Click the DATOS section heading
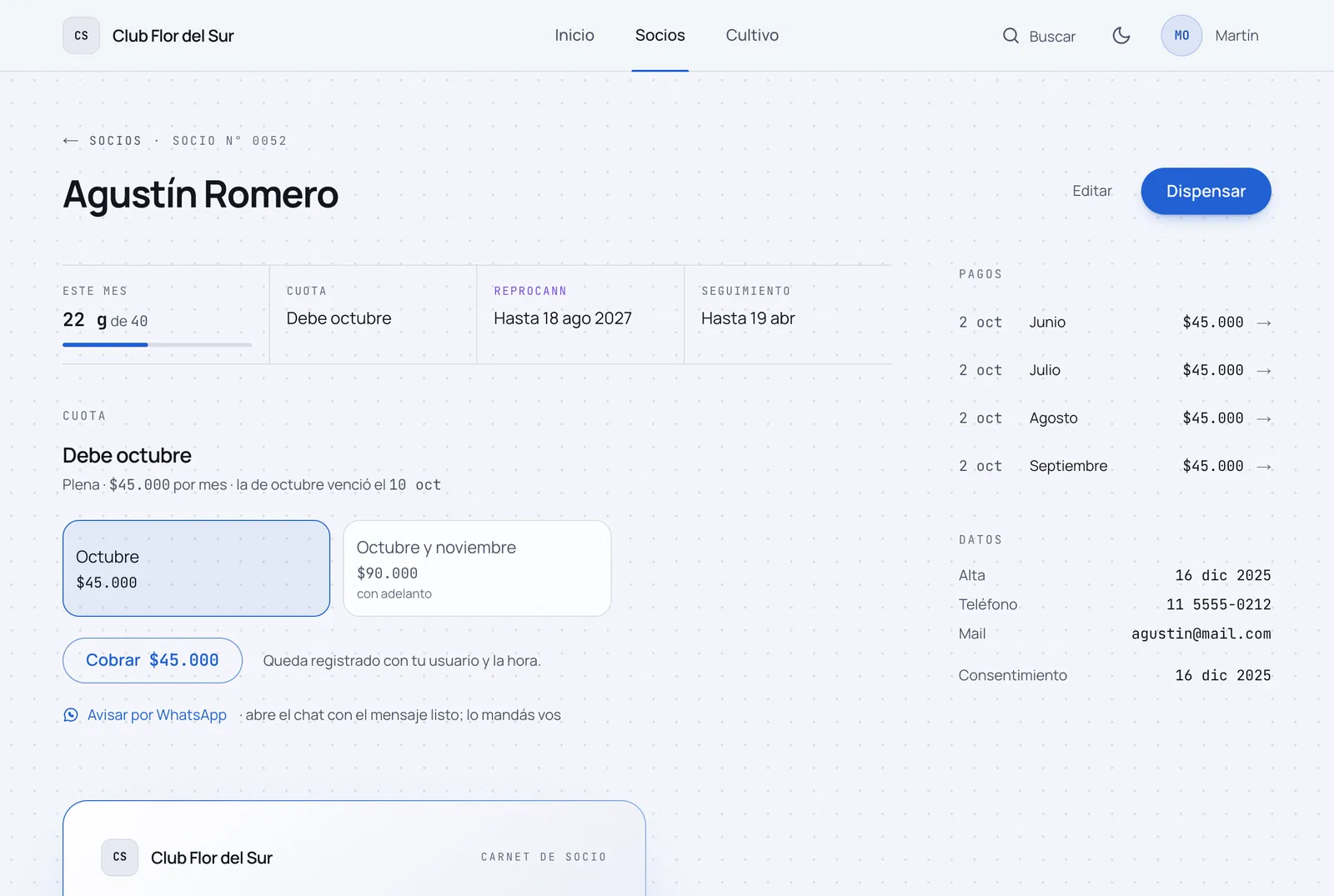This screenshot has height=896, width=1334. (980, 540)
